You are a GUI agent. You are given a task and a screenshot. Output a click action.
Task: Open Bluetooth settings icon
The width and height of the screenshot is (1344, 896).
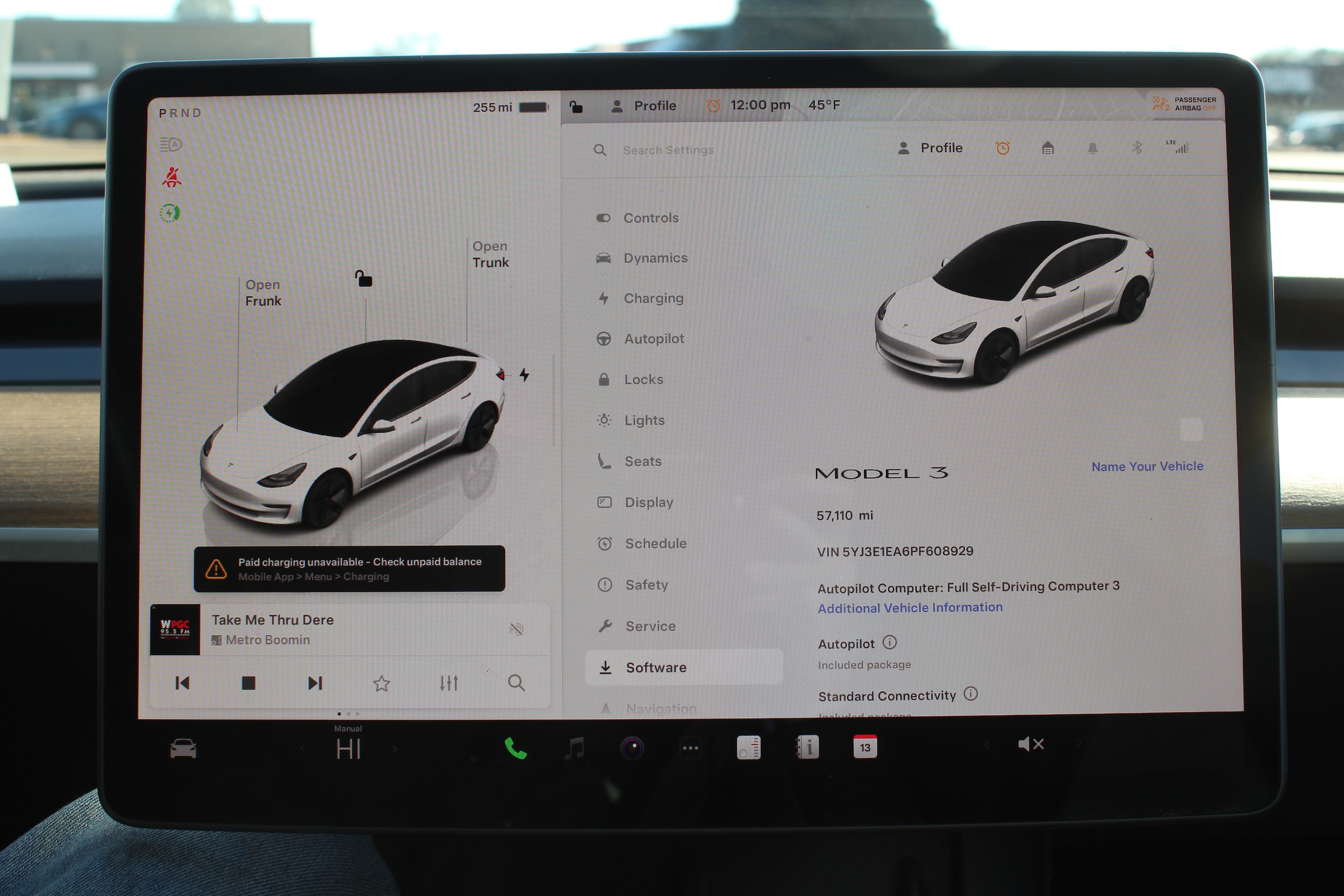tap(1137, 148)
